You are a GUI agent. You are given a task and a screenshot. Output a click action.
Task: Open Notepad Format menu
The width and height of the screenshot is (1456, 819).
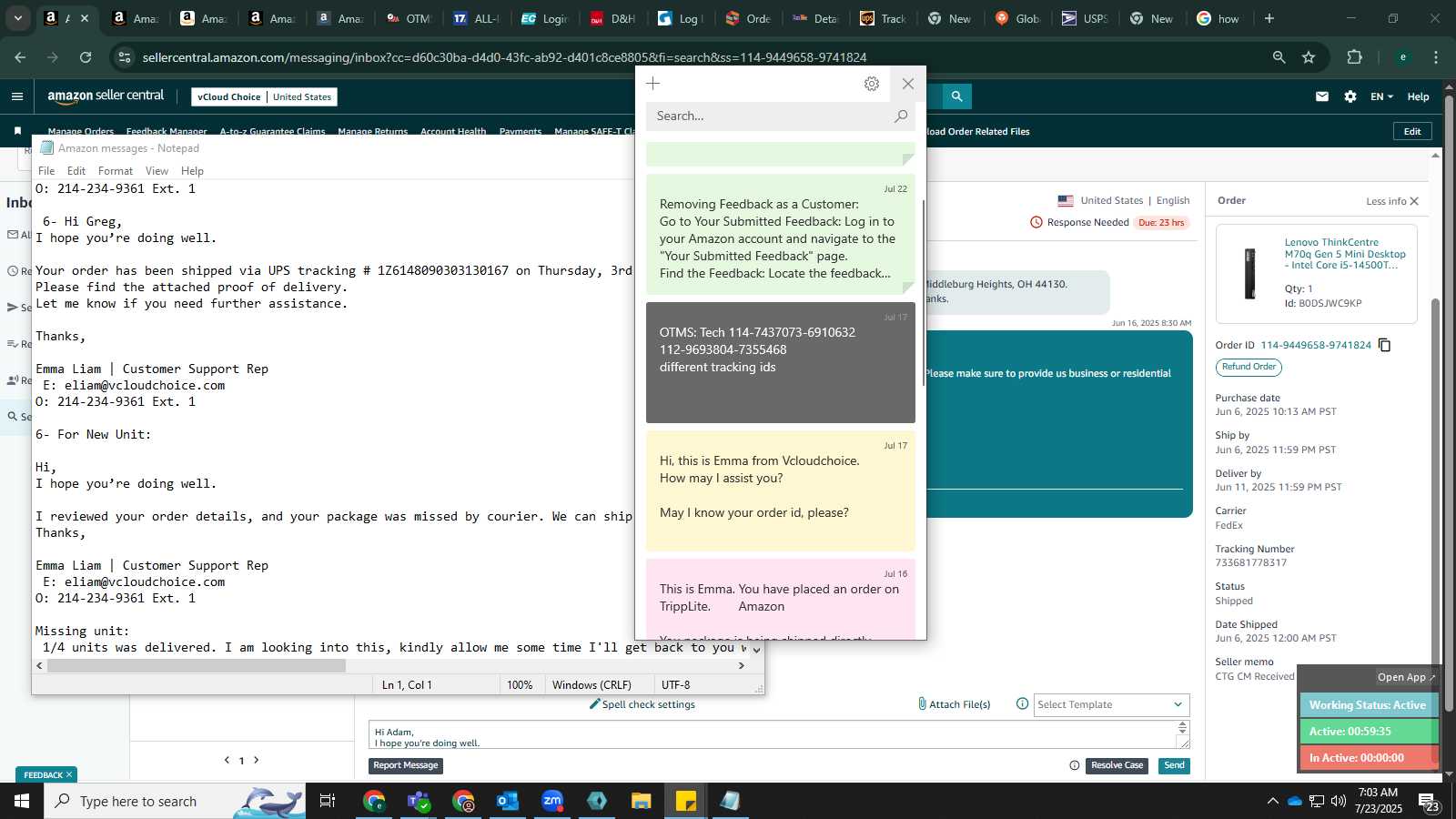pos(116,171)
